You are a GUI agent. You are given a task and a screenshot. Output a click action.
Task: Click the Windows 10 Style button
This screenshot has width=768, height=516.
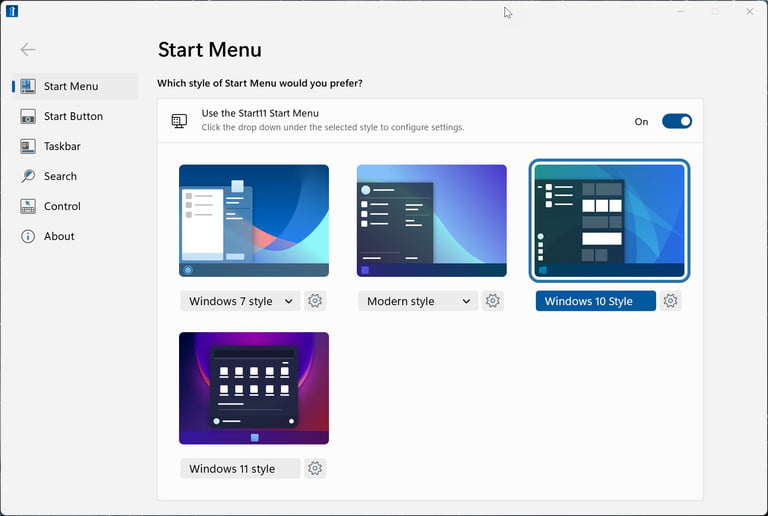tap(595, 301)
